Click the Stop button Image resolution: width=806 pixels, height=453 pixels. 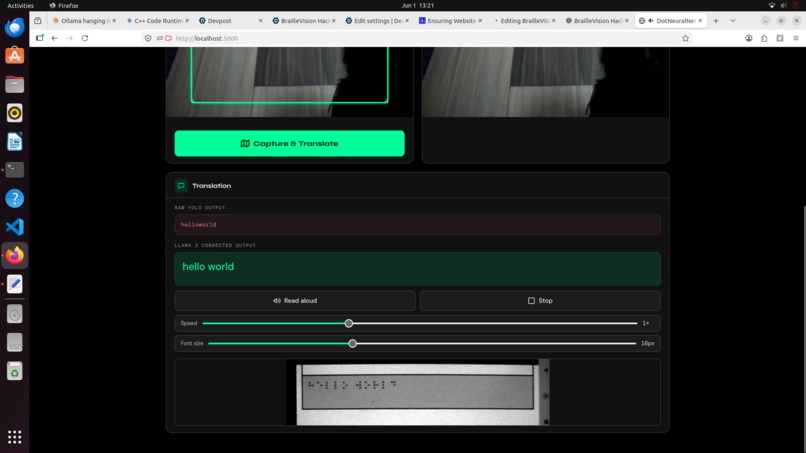click(x=540, y=301)
